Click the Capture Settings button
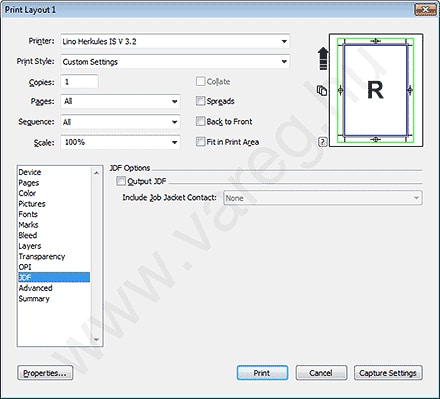The height and width of the screenshot is (399, 440). pyautogui.click(x=388, y=373)
